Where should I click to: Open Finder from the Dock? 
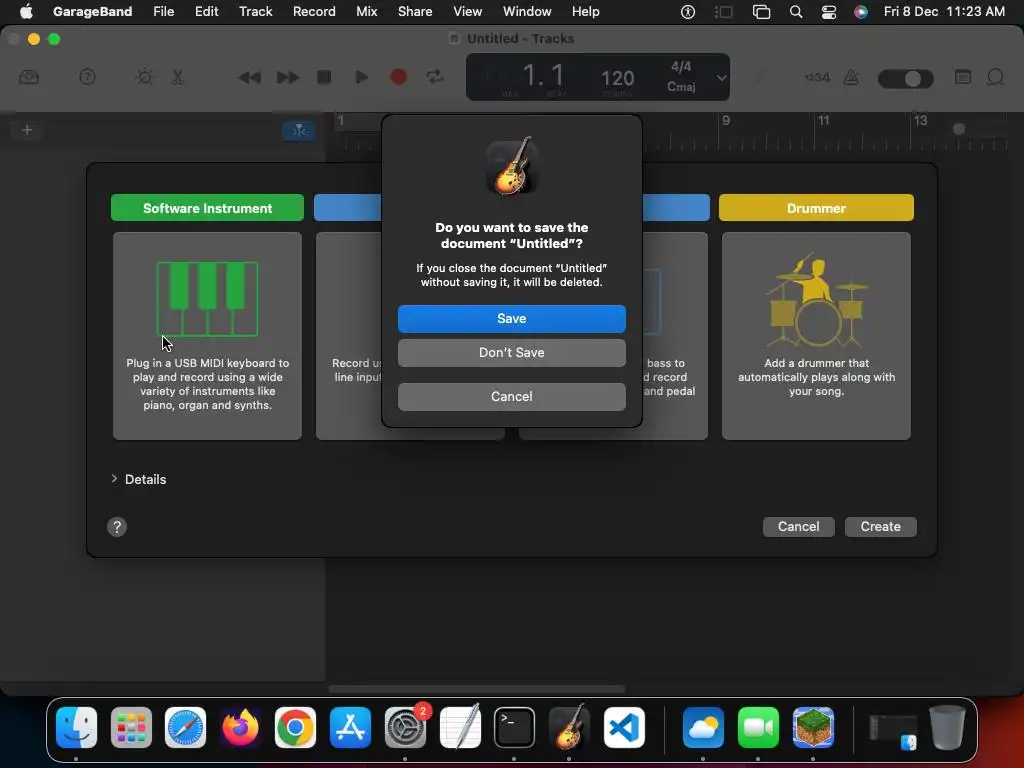76,728
